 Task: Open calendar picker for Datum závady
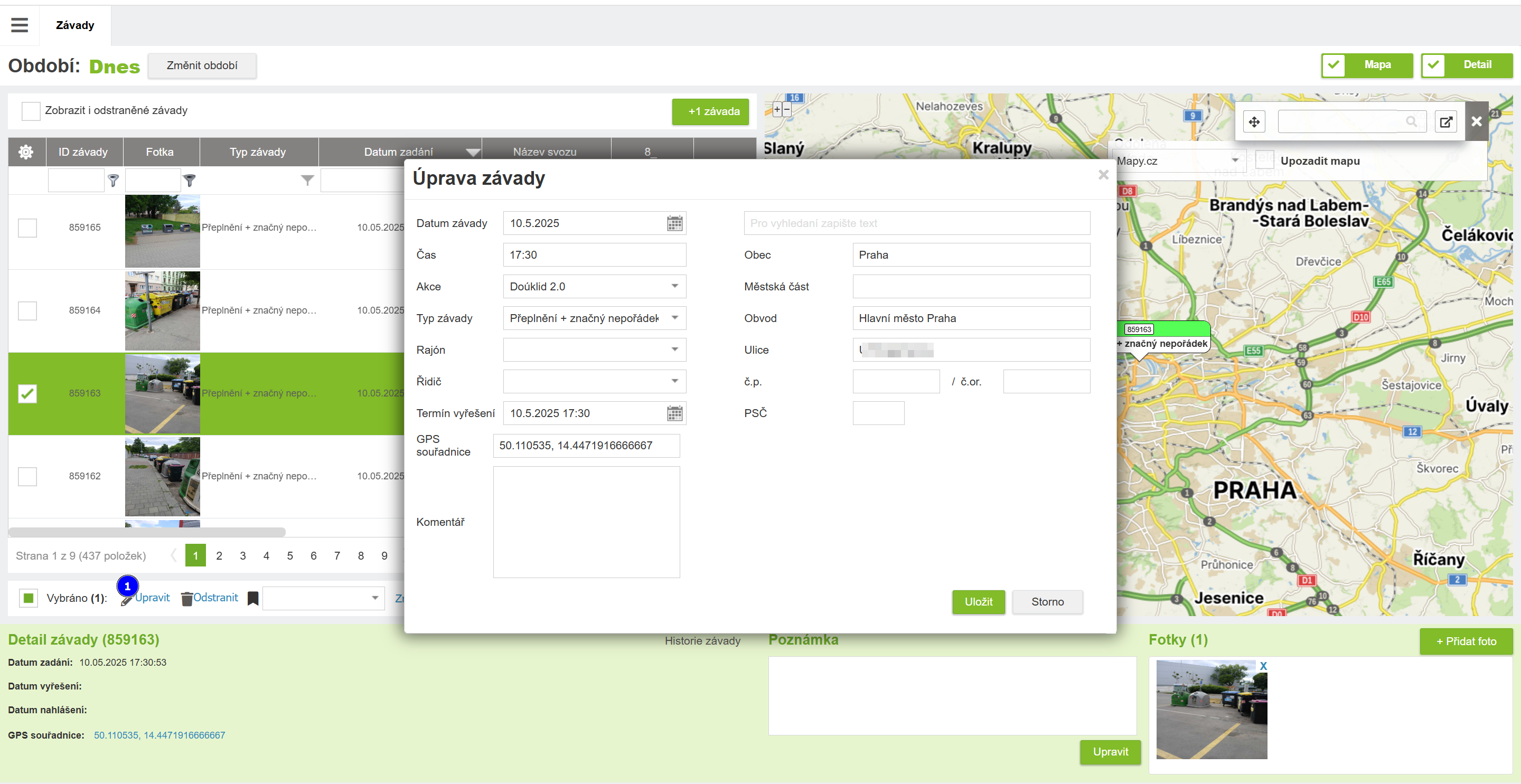point(674,223)
